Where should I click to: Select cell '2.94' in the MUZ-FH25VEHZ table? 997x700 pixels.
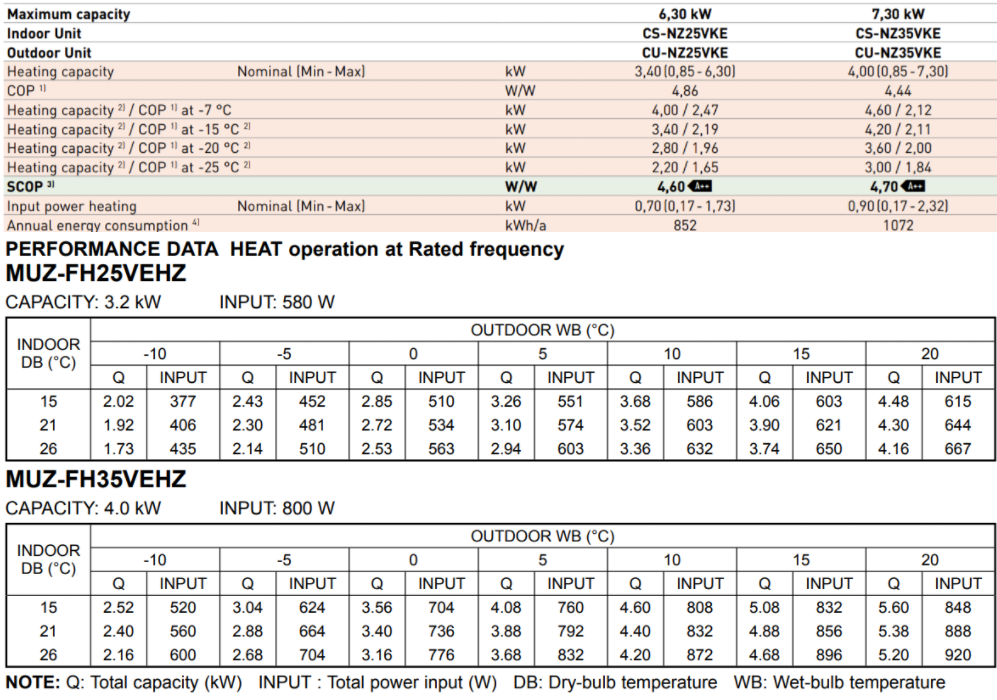point(506,449)
